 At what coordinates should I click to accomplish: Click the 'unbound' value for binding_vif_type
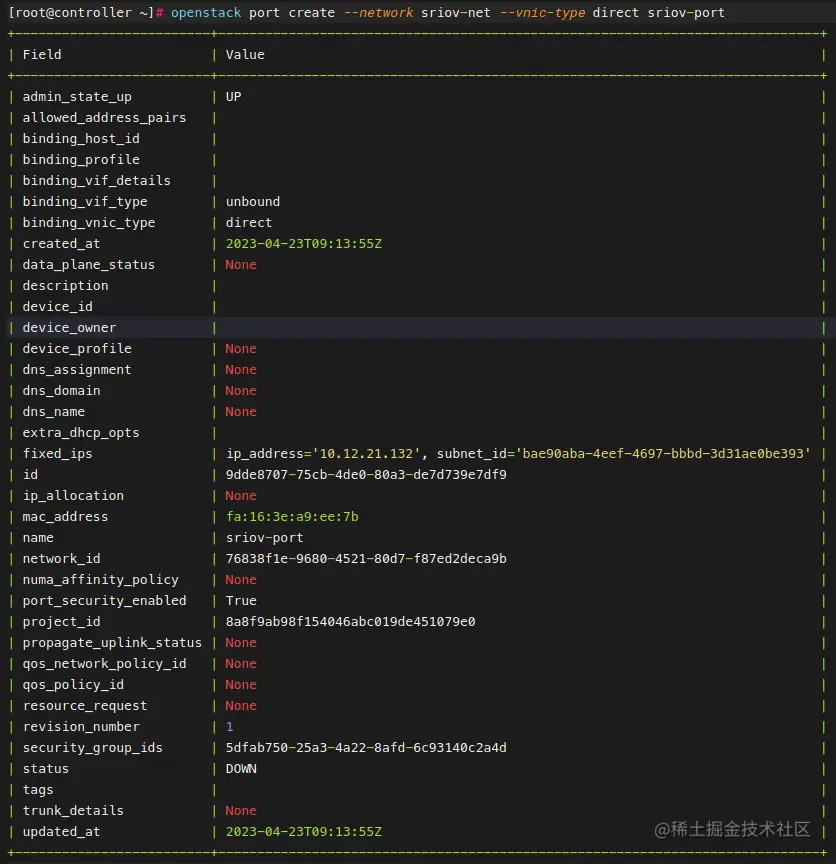[x=253, y=202]
